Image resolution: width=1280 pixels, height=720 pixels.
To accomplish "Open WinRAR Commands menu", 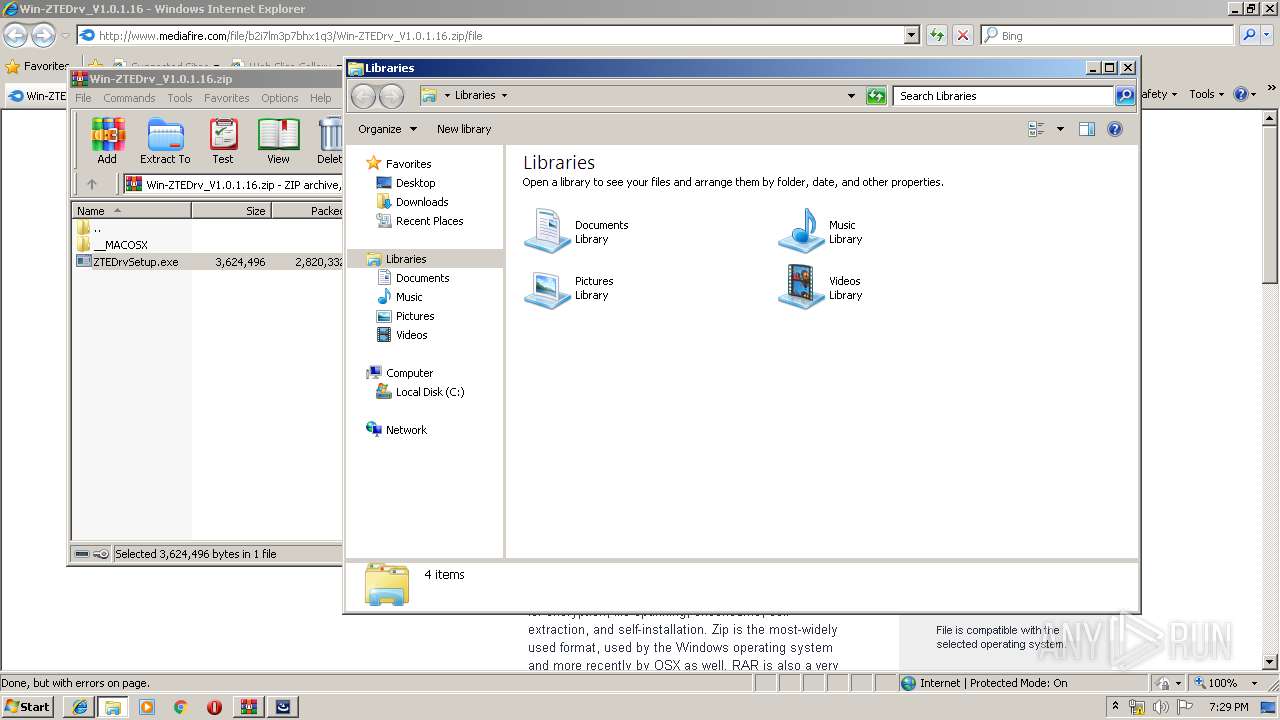I will click(129, 98).
